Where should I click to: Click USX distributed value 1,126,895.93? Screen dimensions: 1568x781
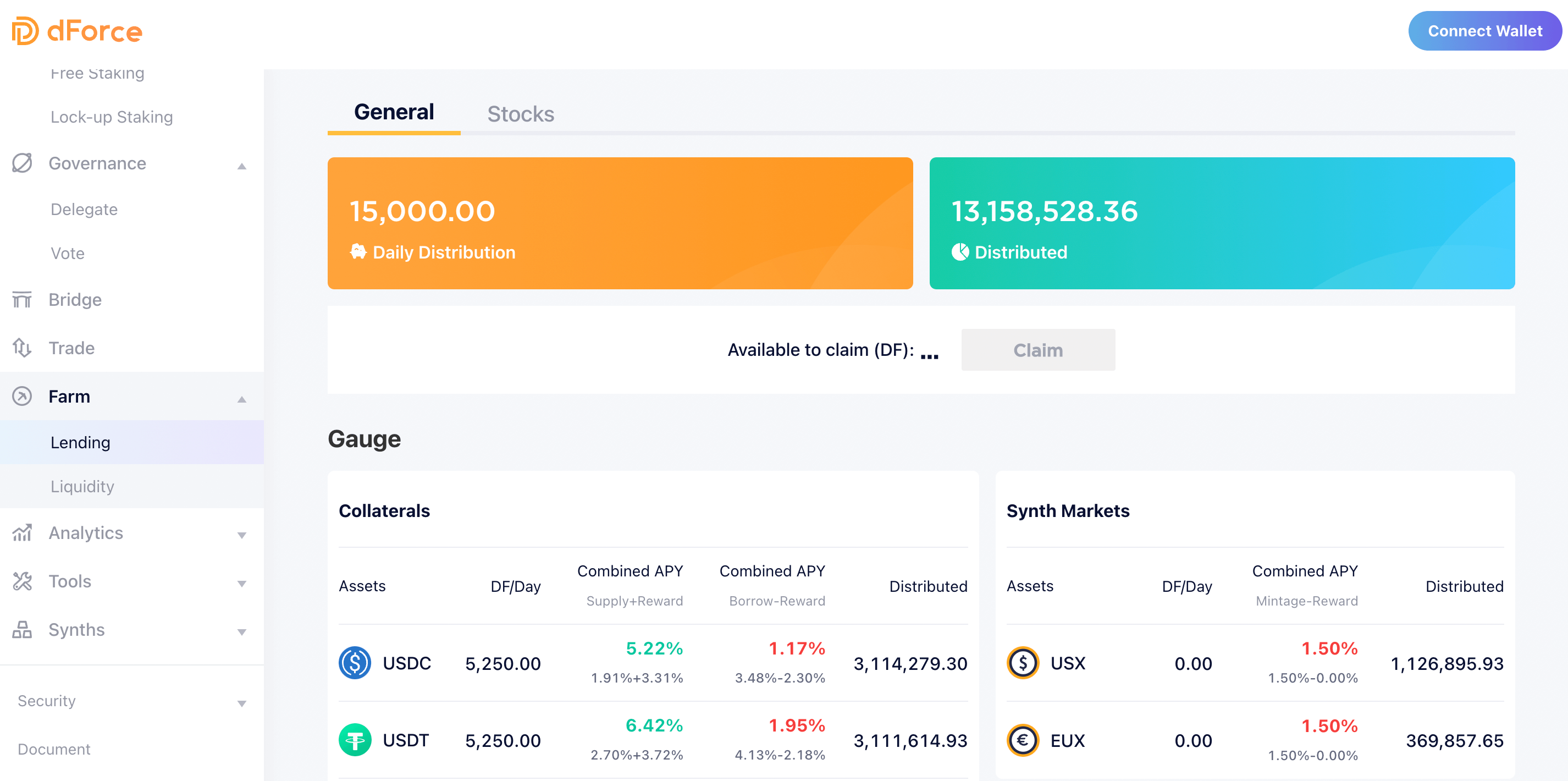pyautogui.click(x=1447, y=663)
